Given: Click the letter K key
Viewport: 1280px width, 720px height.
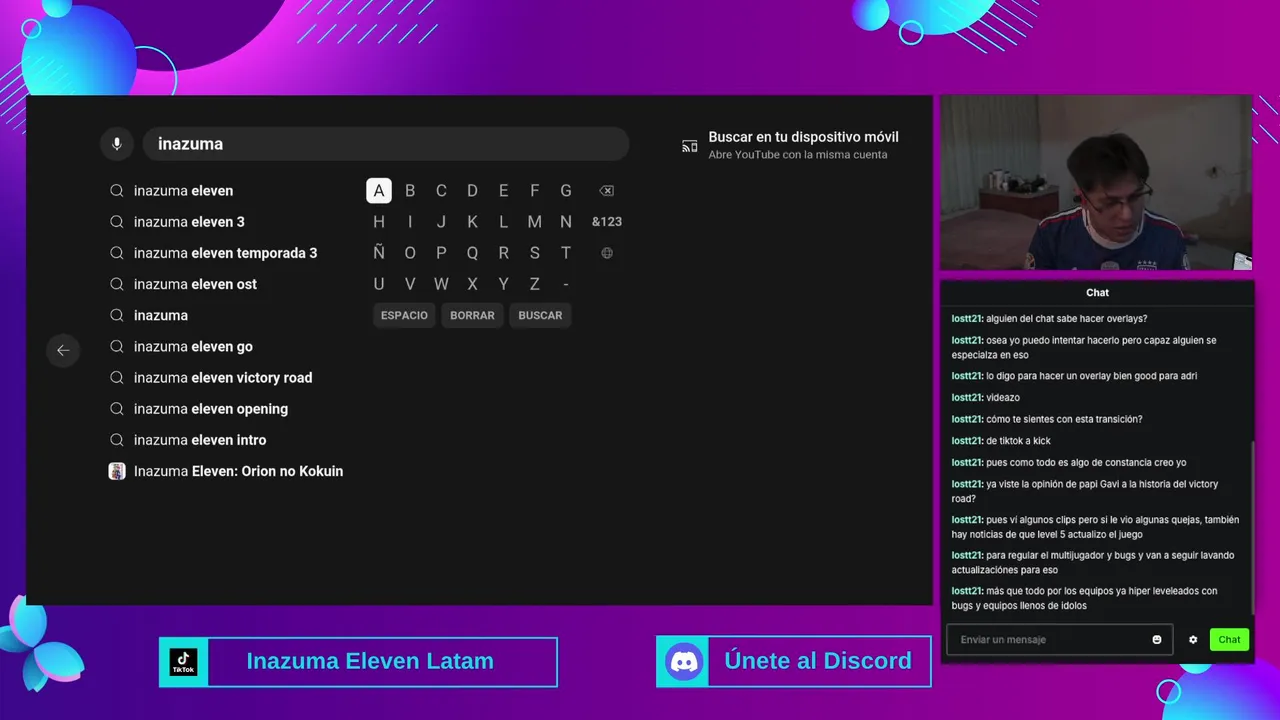Looking at the screenshot, I should (472, 222).
